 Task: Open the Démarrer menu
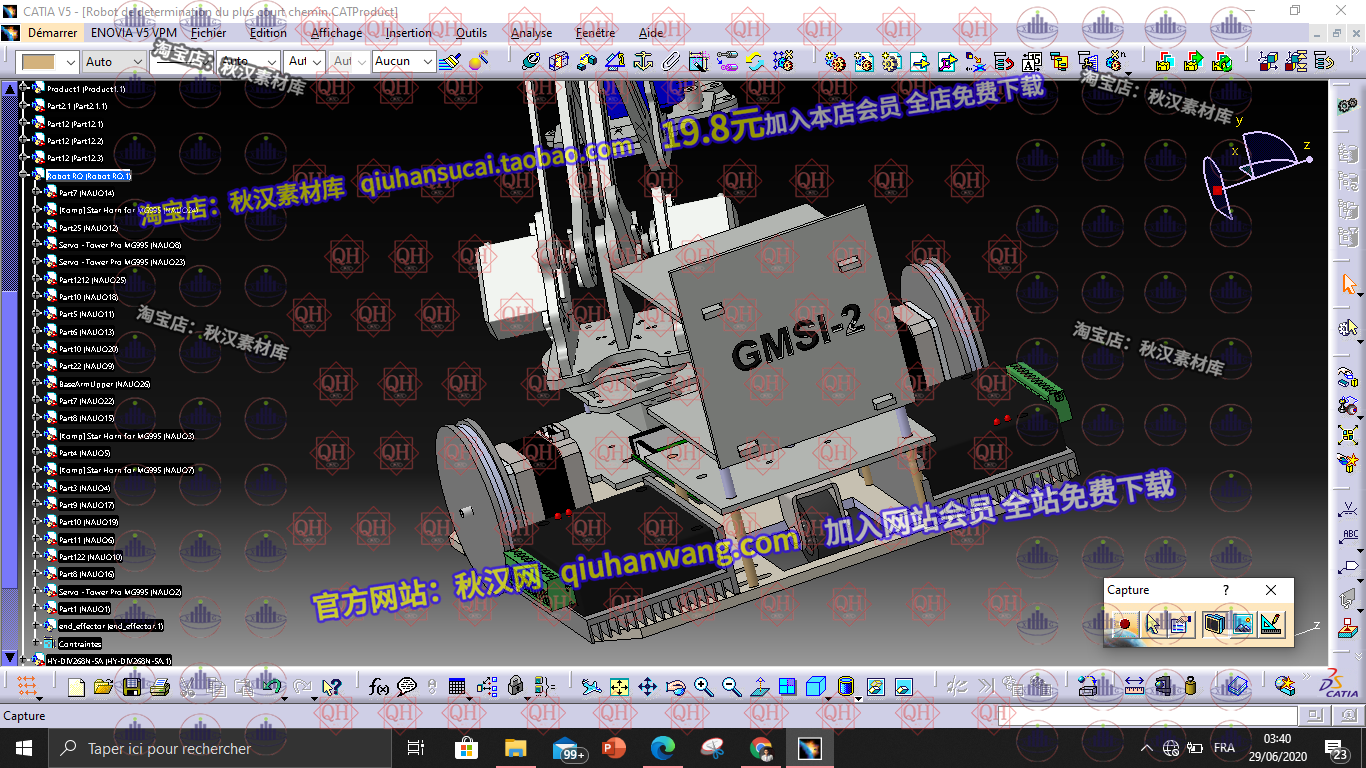click(x=52, y=33)
